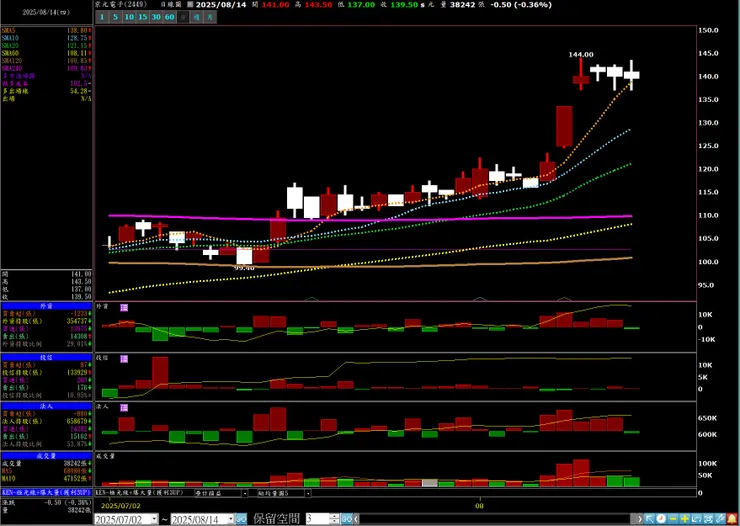The width and height of the screenshot is (740, 526).
Task: Expand the 累計損益 dropdown
Action: point(244,493)
